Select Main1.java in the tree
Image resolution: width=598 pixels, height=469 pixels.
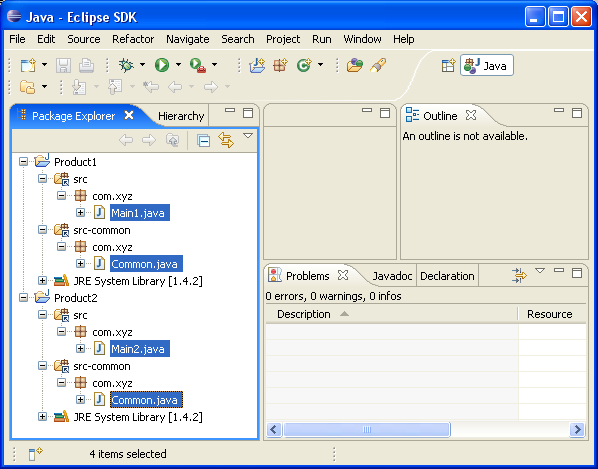click(x=140, y=213)
